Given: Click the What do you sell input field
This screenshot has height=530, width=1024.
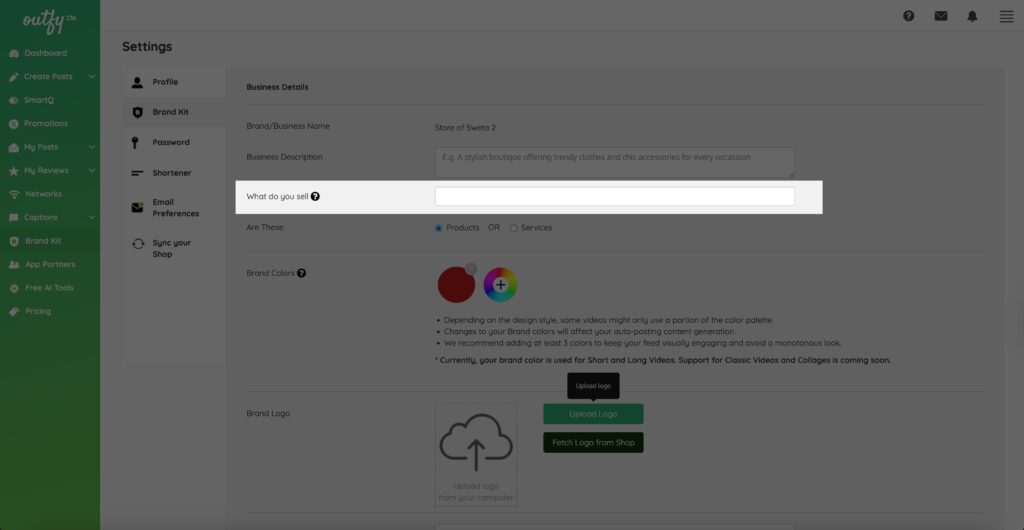Looking at the screenshot, I should 614,197.
